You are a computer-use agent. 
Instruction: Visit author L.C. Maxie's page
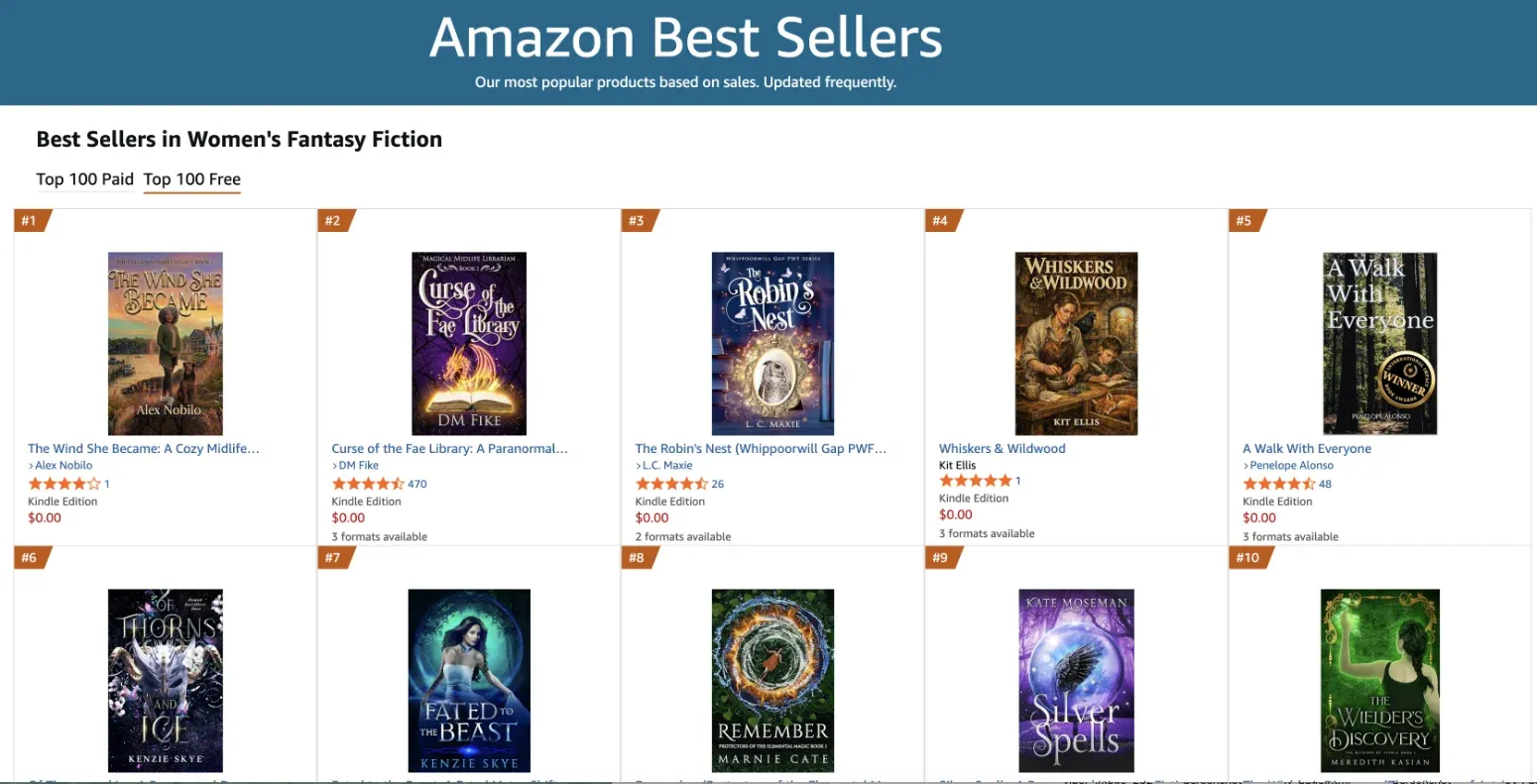[x=666, y=465]
